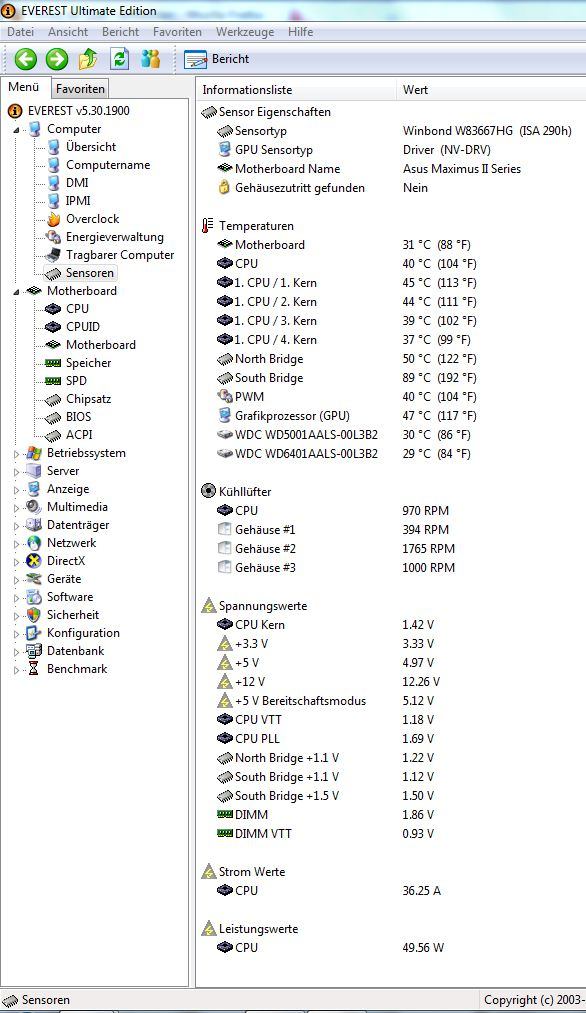Expand the Server tree node
The width and height of the screenshot is (586, 1013).
coord(16,472)
